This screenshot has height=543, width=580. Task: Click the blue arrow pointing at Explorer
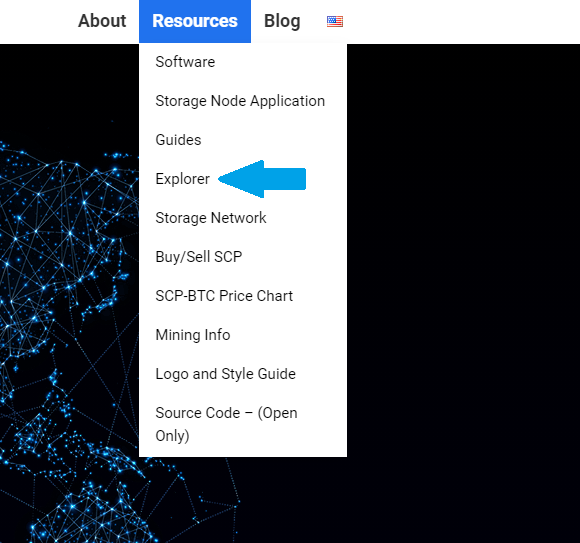262,179
